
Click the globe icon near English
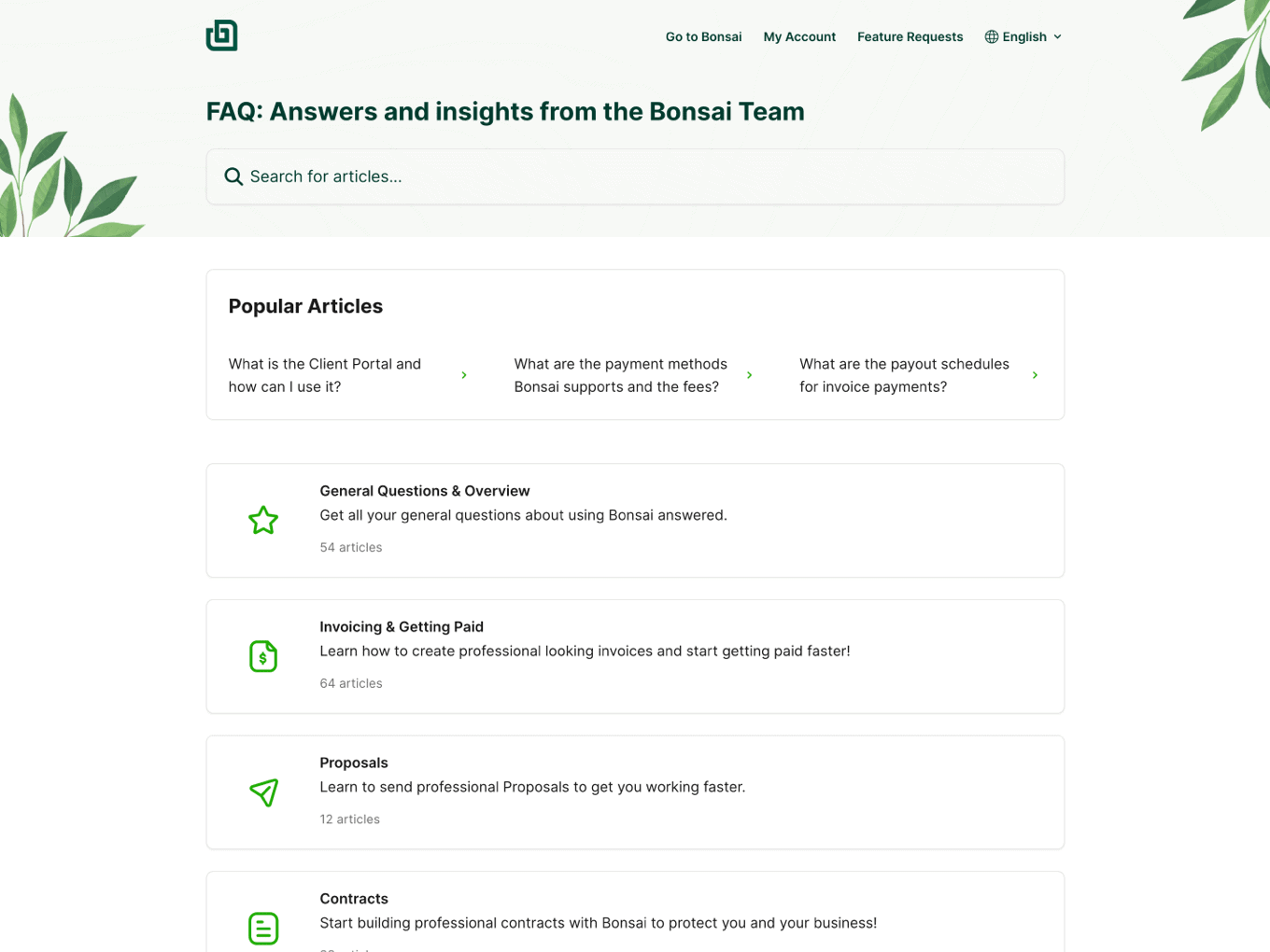990,36
